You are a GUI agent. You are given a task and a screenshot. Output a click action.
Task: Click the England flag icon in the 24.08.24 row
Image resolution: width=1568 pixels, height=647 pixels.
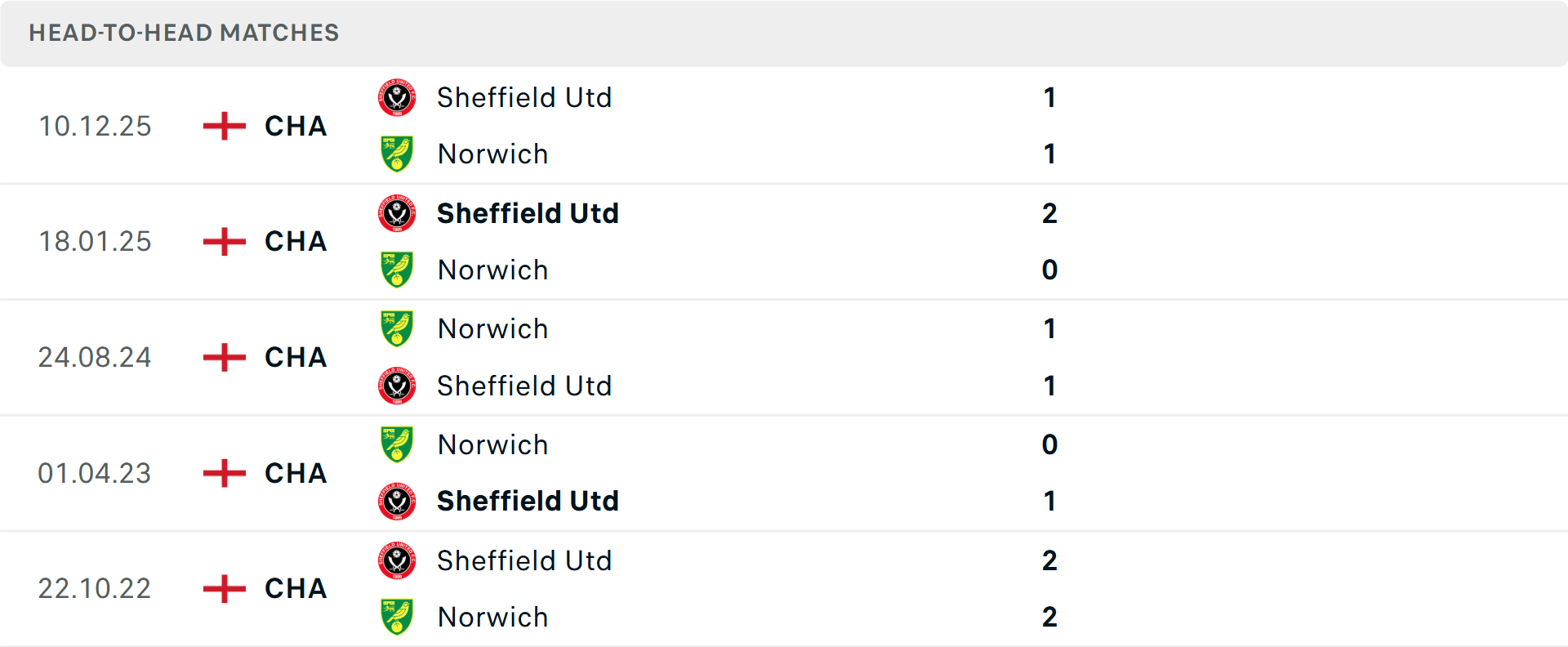click(x=222, y=358)
